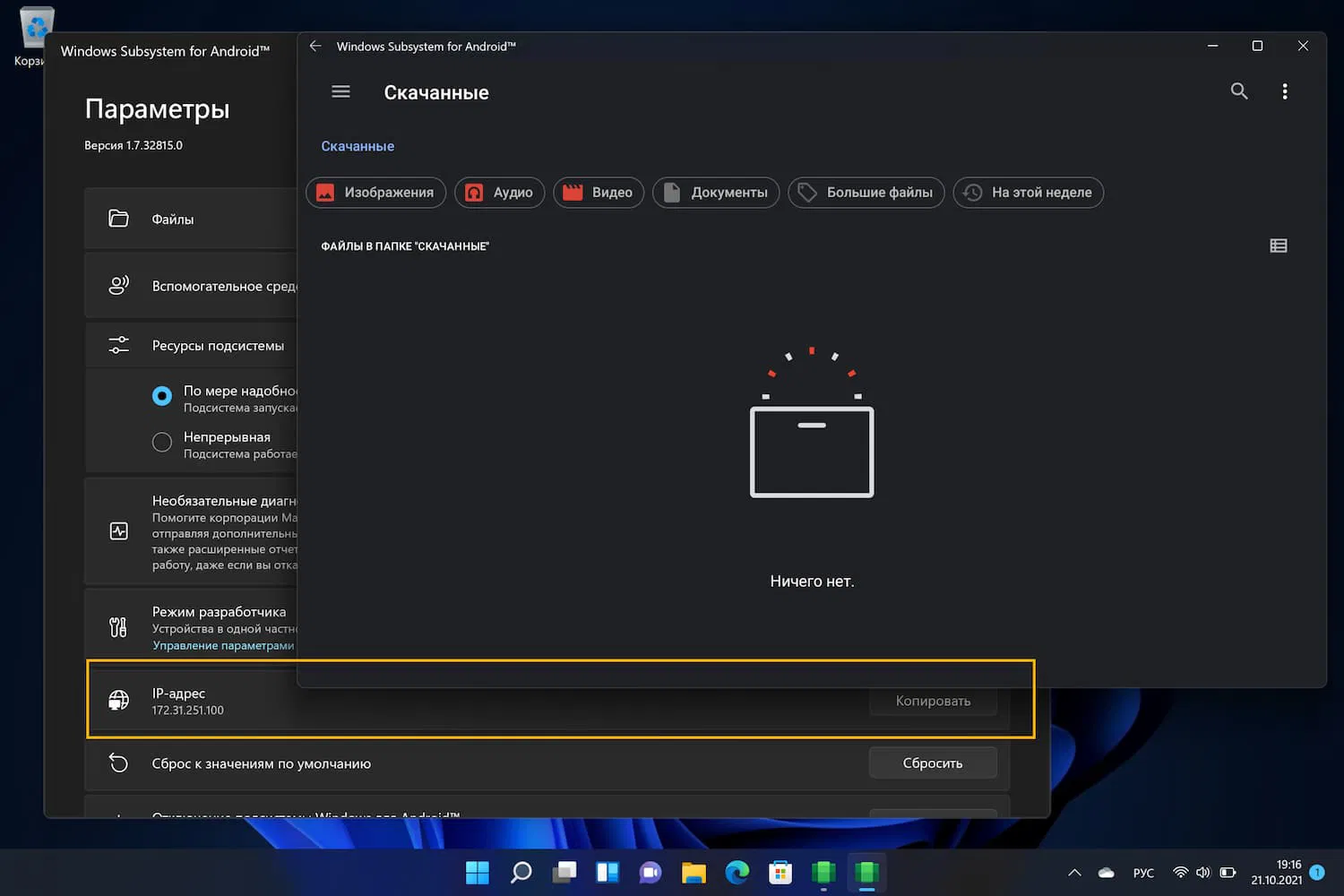Open network settings from the Wi-Fi icon
Image resolution: width=1344 pixels, height=896 pixels.
1181,873
